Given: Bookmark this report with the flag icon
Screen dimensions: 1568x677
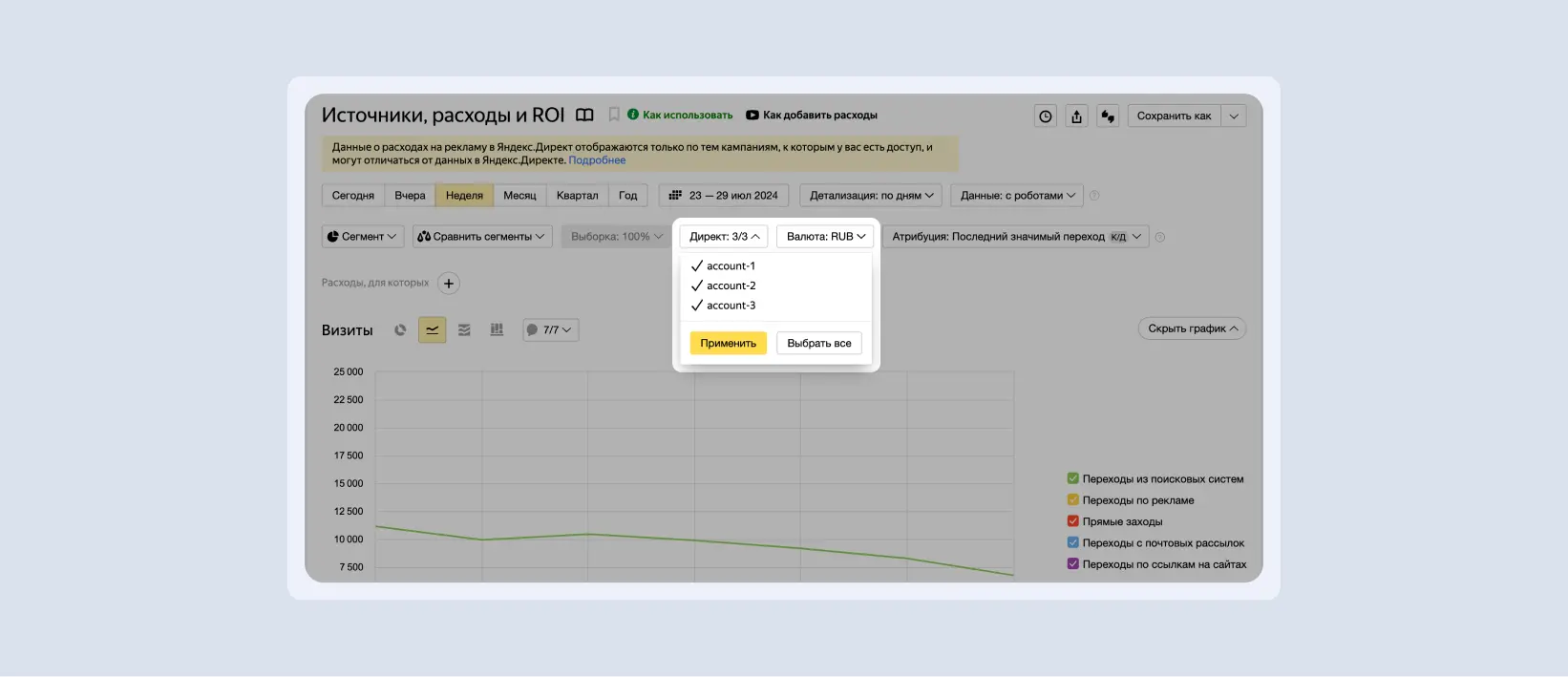Looking at the screenshot, I should [614, 115].
